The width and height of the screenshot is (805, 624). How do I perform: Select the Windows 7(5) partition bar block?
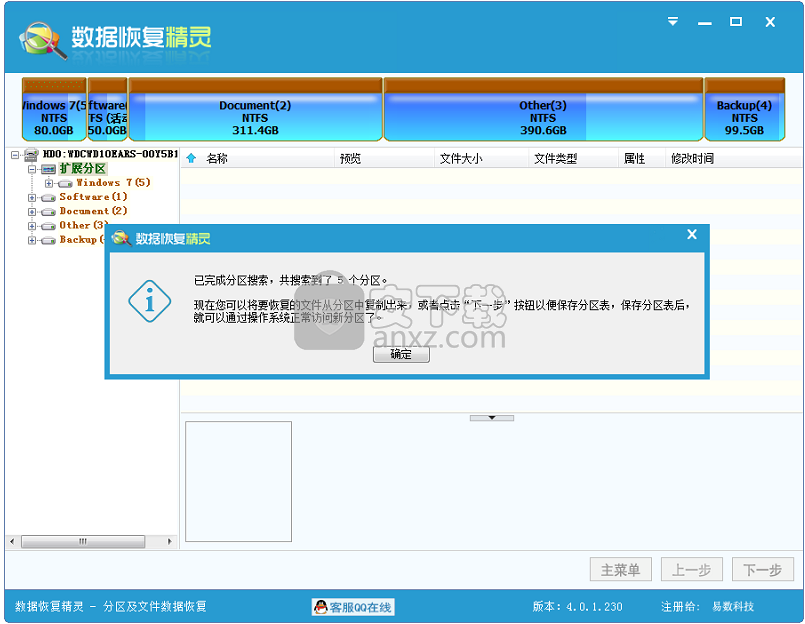click(x=54, y=109)
